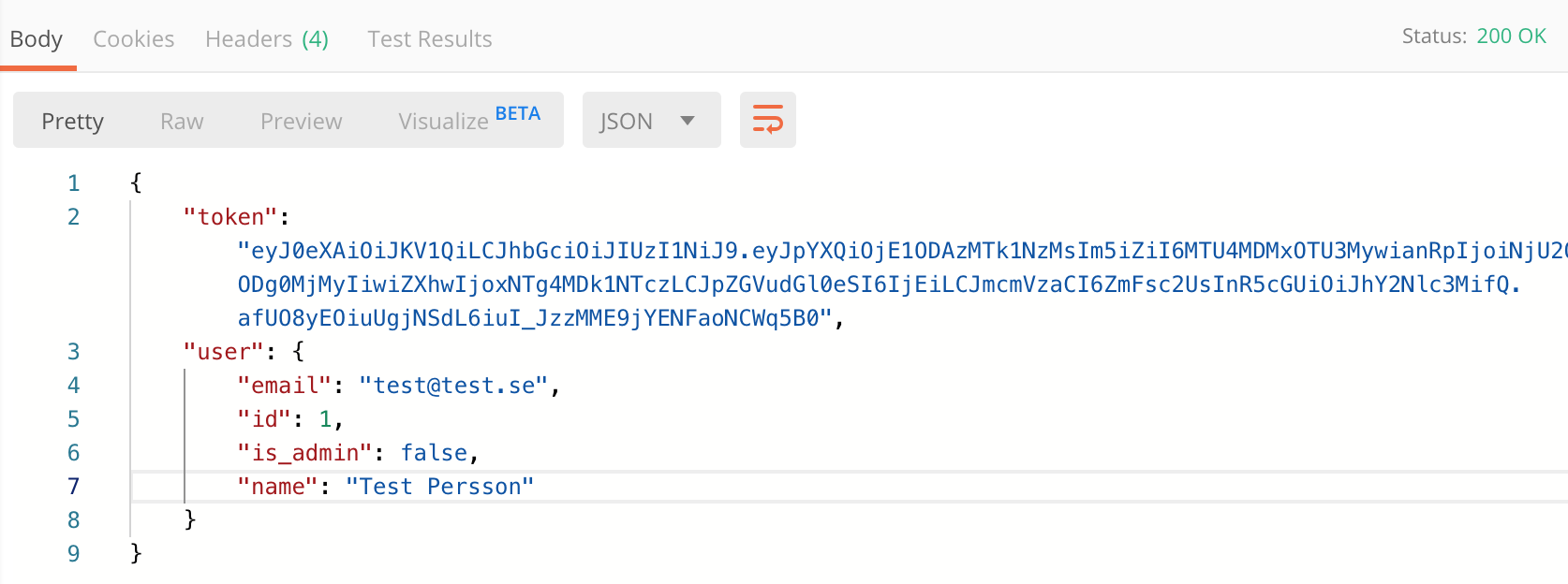Click the 200 OK status text
Viewport: 1568px width, 584px height.
[x=1511, y=36]
